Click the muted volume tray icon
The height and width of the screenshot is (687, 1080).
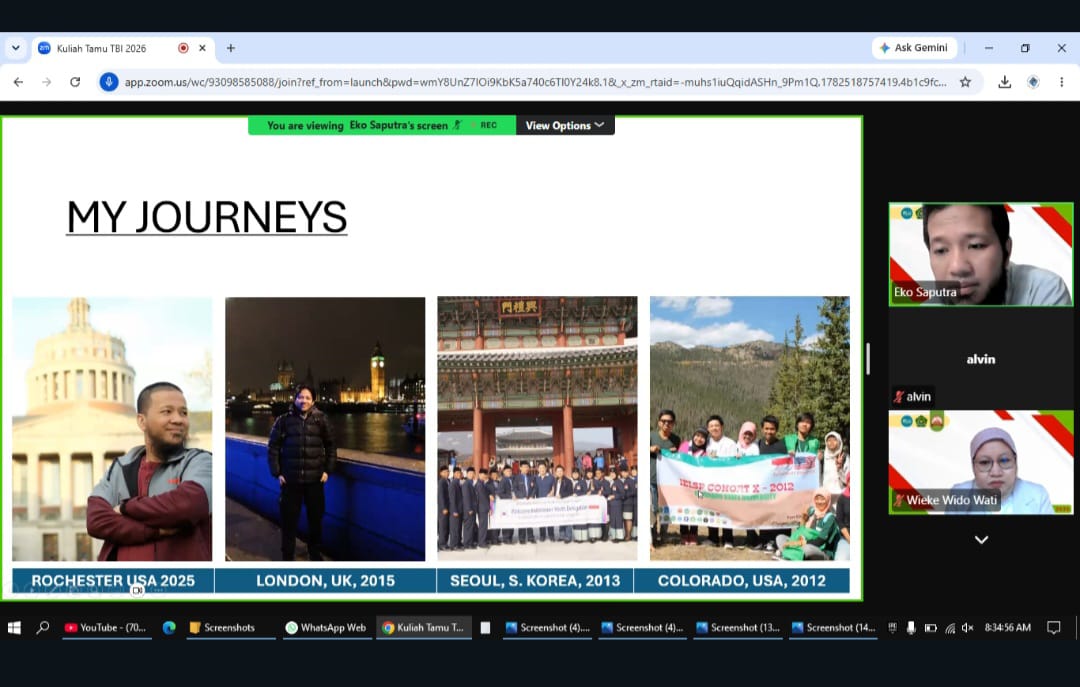pos(968,628)
